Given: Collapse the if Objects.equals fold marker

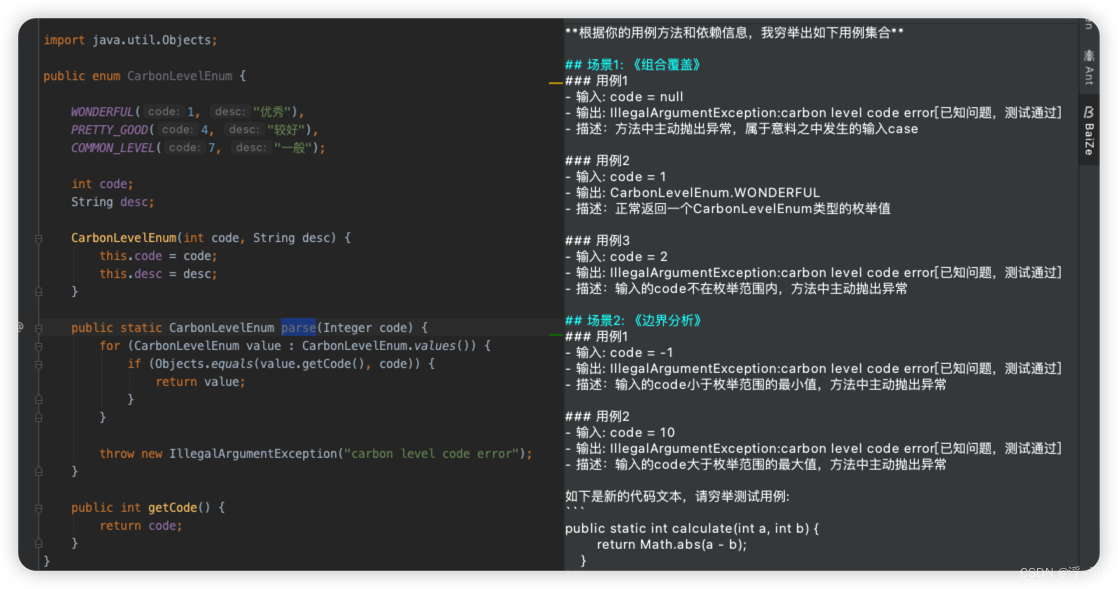Looking at the screenshot, I should (x=39, y=364).
